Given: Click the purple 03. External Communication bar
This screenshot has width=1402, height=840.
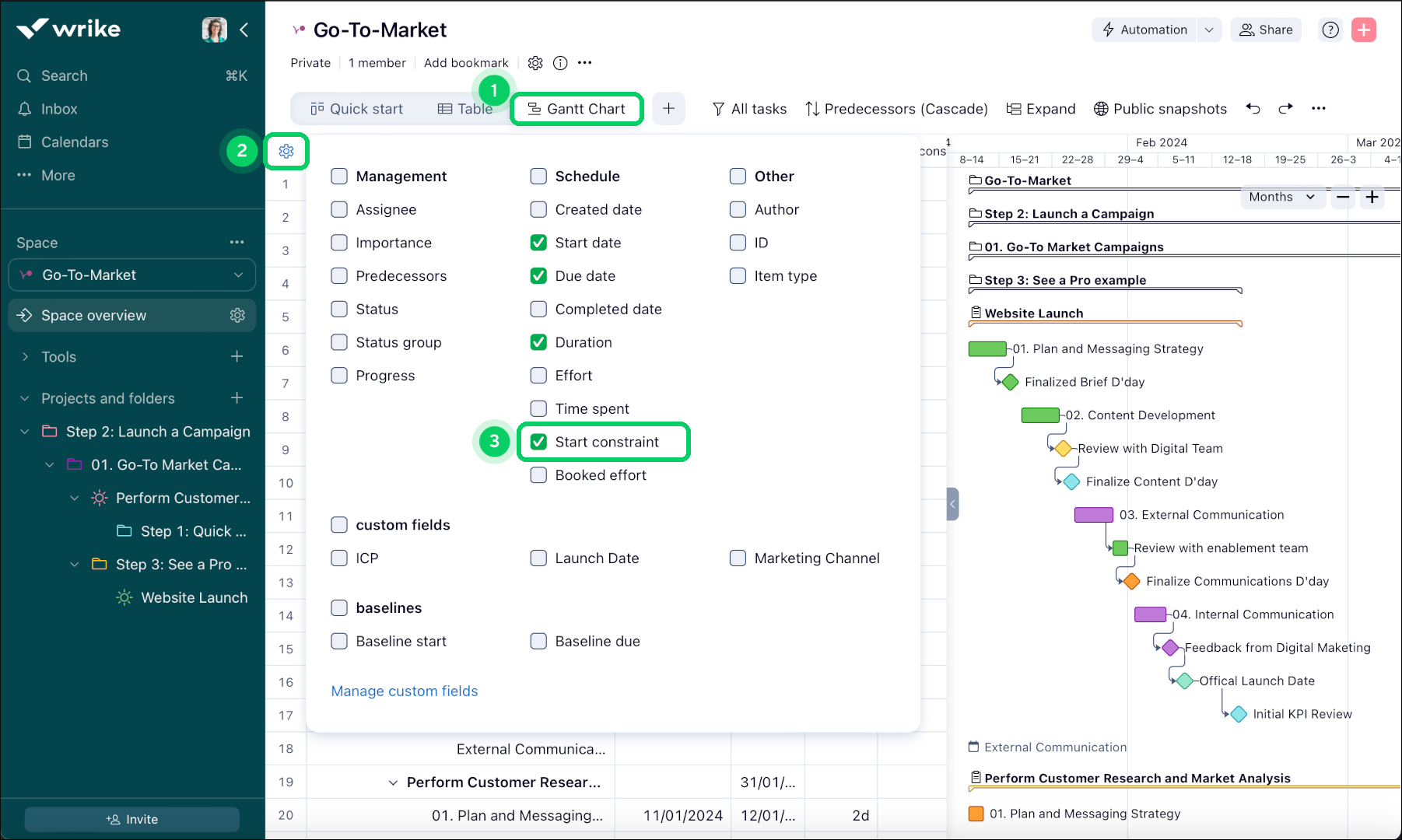Looking at the screenshot, I should (1093, 515).
